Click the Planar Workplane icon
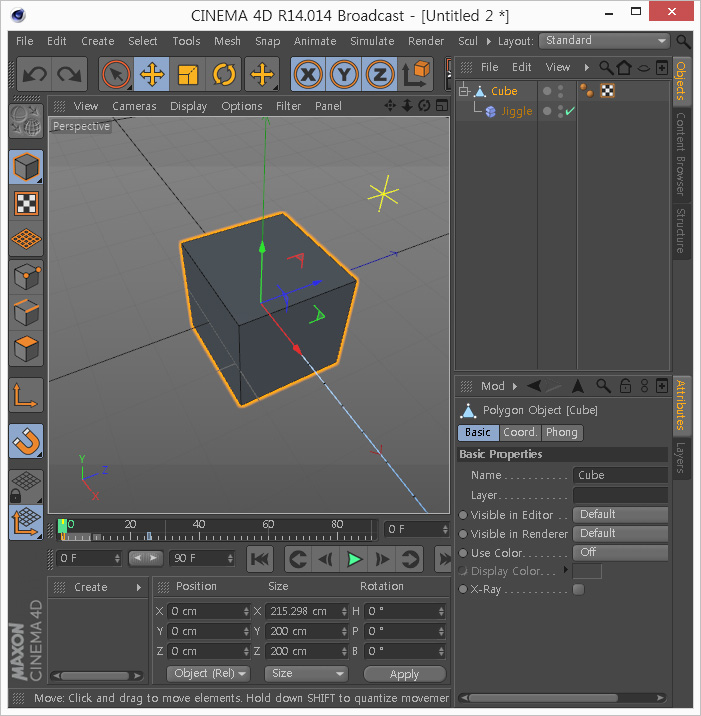The height and width of the screenshot is (716, 701). tap(26, 523)
